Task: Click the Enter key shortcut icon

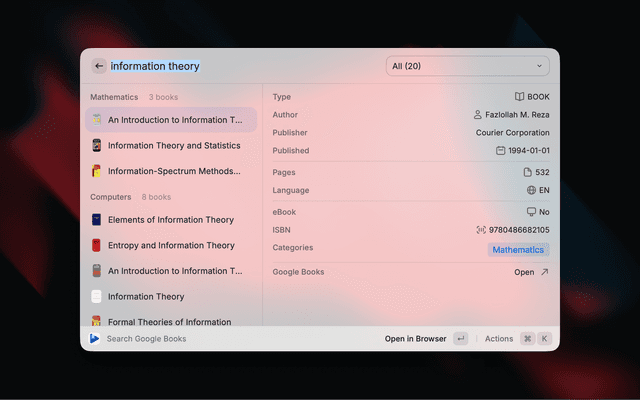Action: (460, 339)
